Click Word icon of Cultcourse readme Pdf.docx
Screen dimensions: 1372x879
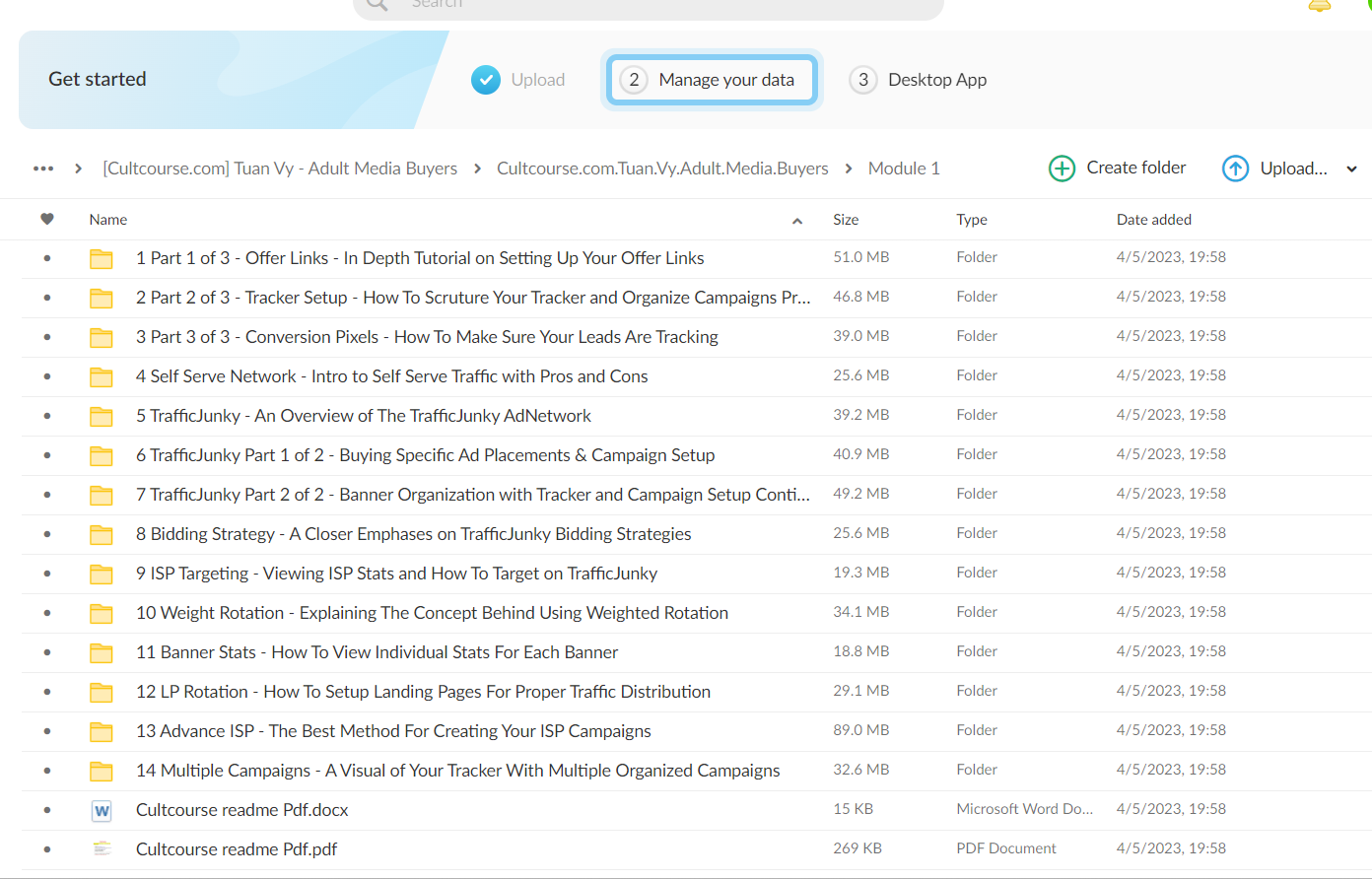(x=102, y=810)
